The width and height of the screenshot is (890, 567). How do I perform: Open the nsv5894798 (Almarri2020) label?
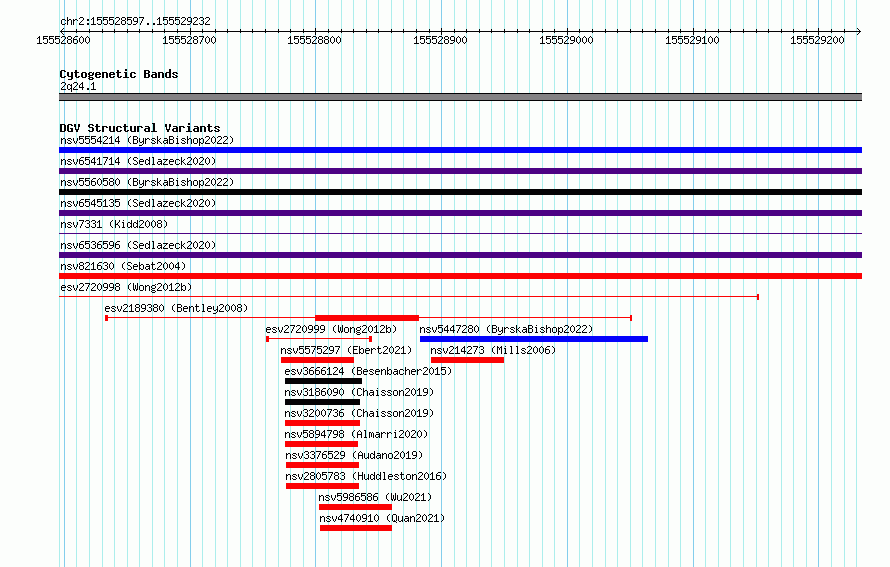coord(356,434)
